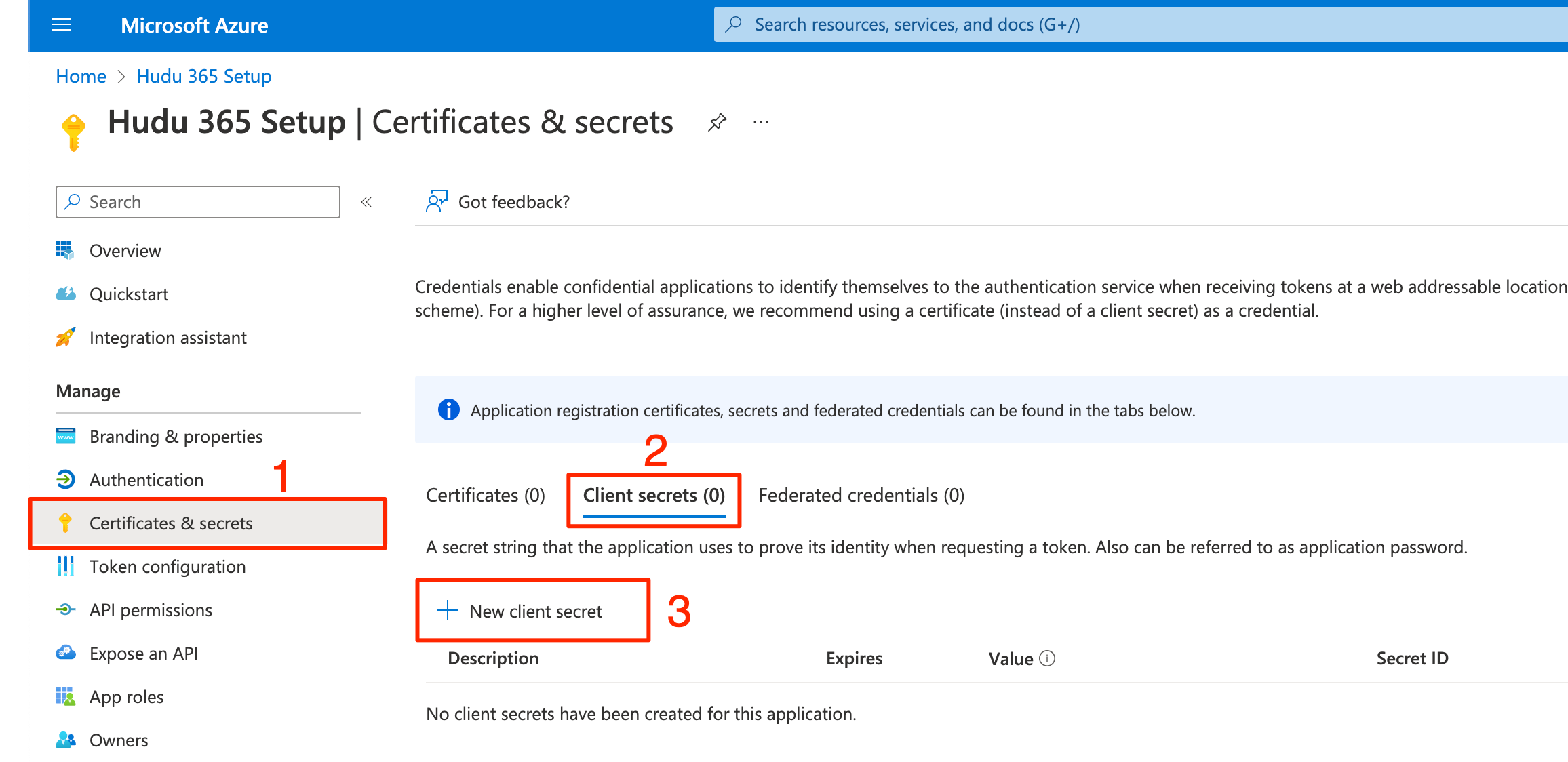Open Expose an API

144,654
